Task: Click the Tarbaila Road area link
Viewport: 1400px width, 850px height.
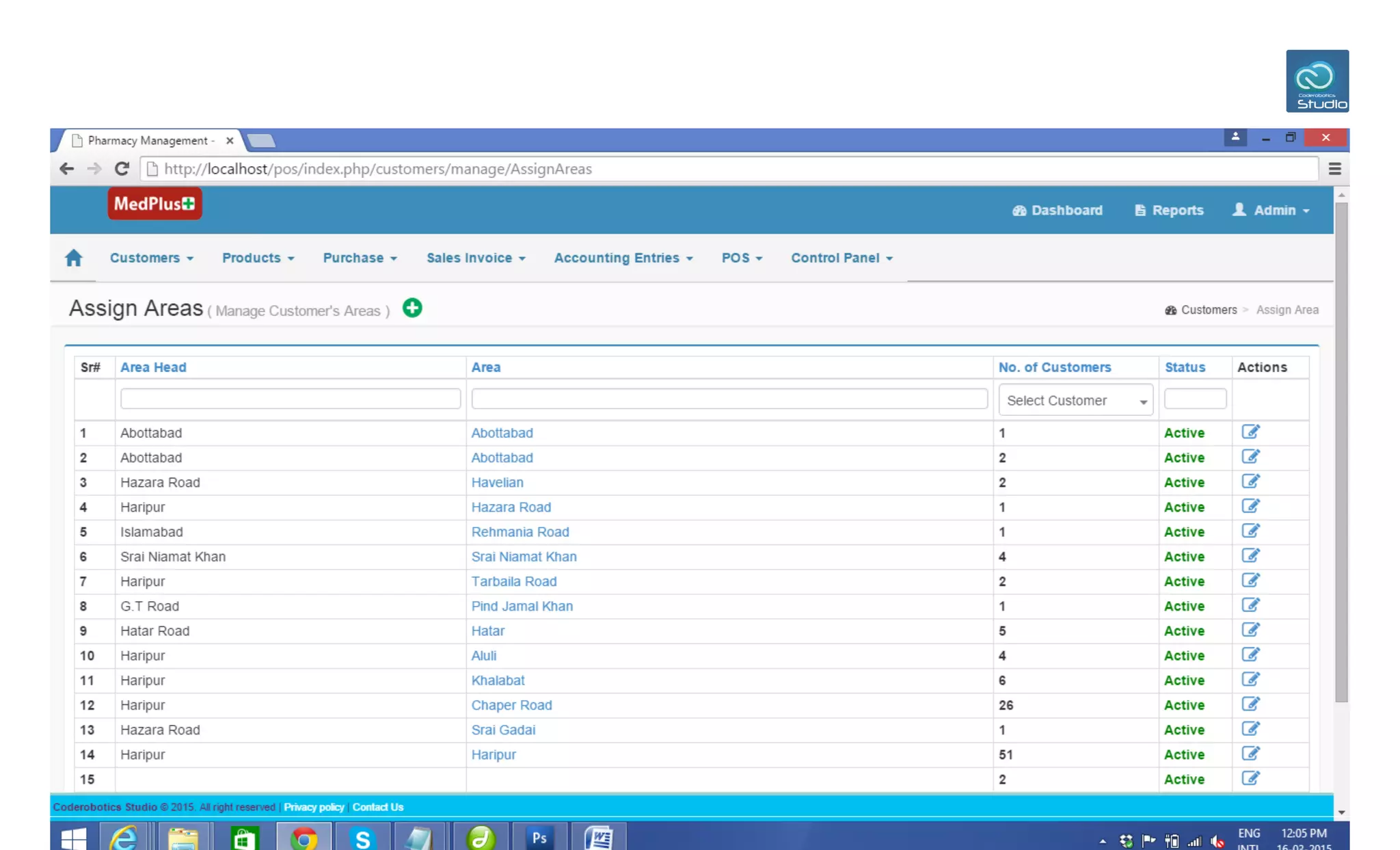Action: pos(513,581)
